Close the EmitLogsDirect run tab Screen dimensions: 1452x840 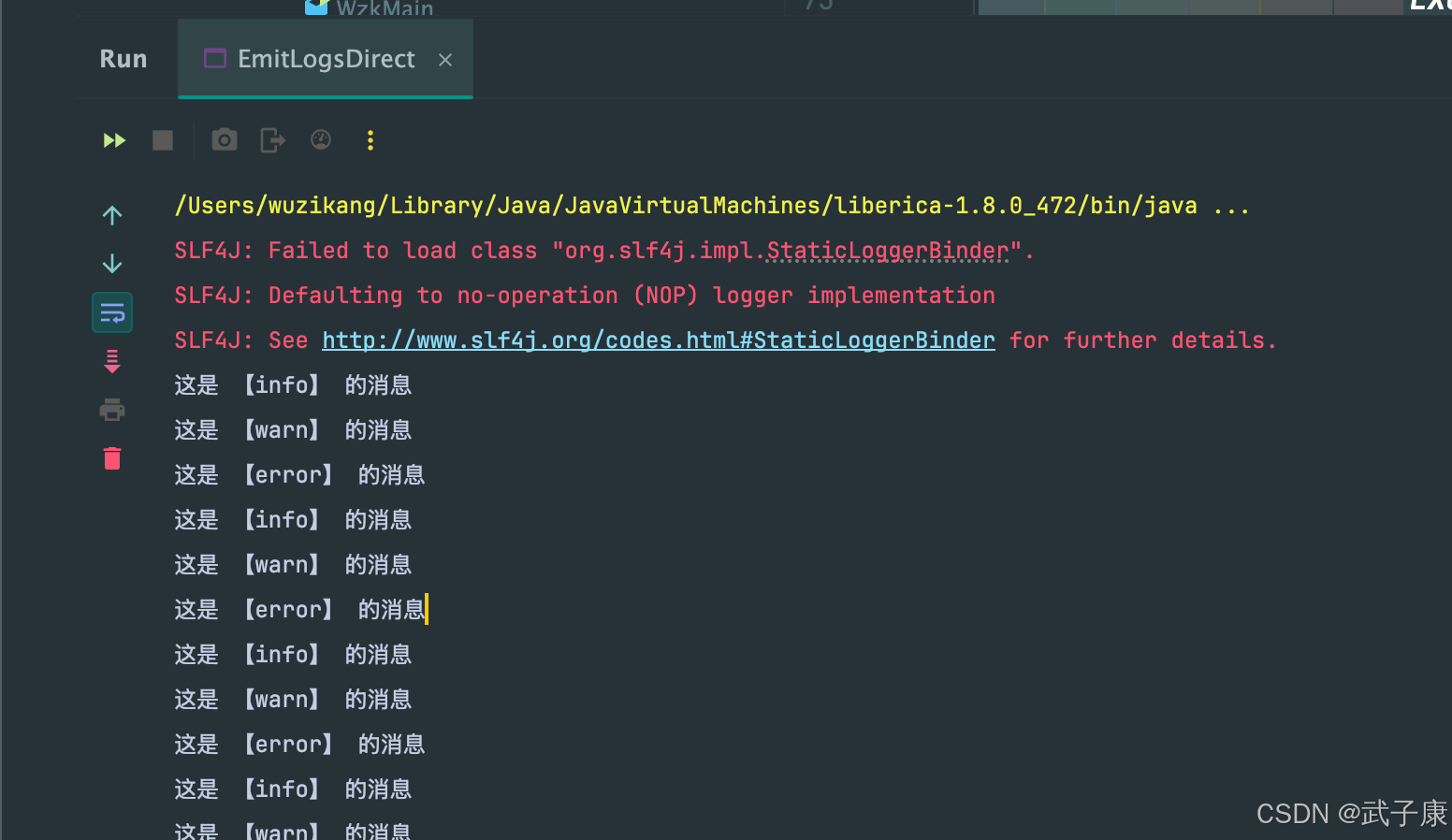(445, 59)
